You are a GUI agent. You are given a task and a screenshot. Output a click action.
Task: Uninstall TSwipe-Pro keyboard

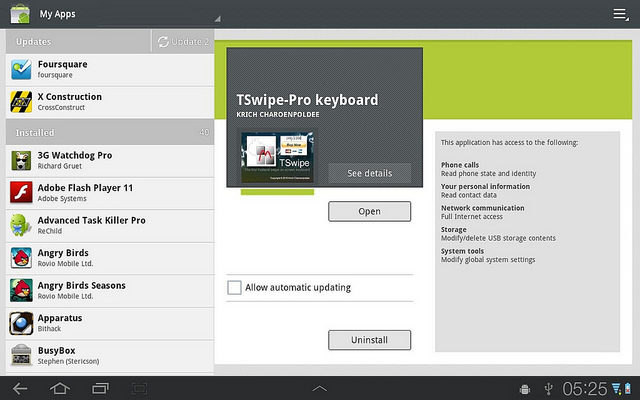[369, 340]
